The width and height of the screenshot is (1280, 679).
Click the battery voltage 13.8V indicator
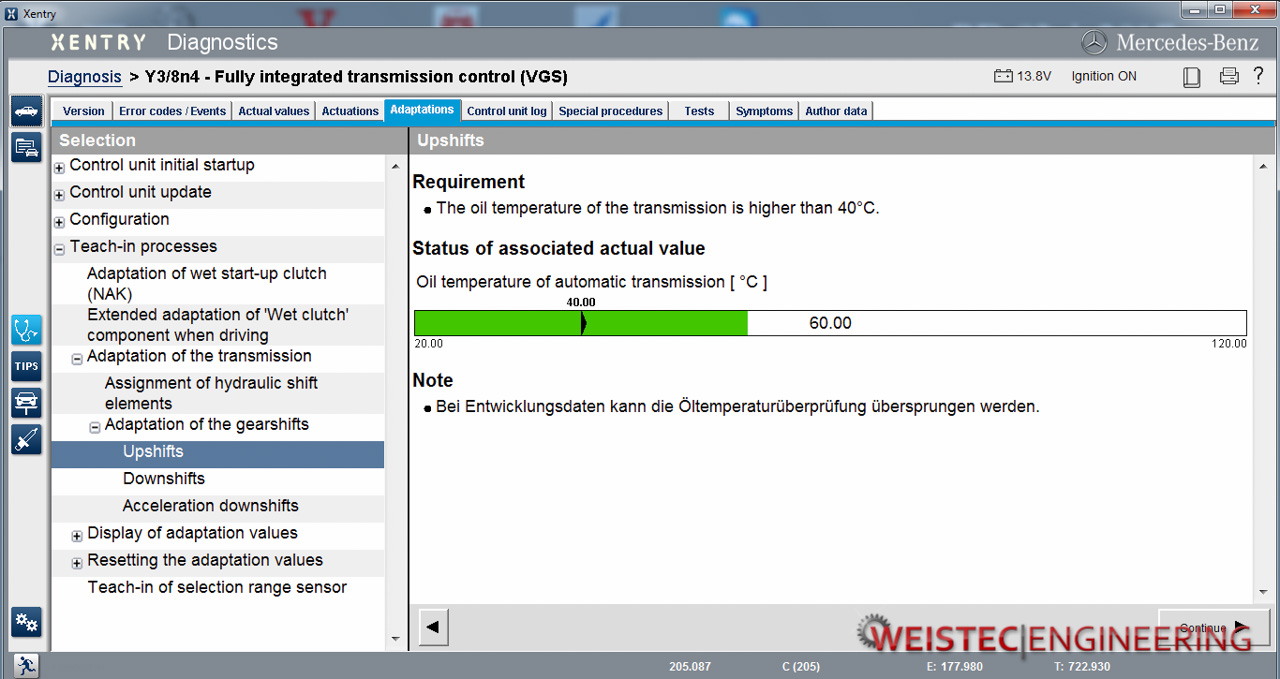1022,76
